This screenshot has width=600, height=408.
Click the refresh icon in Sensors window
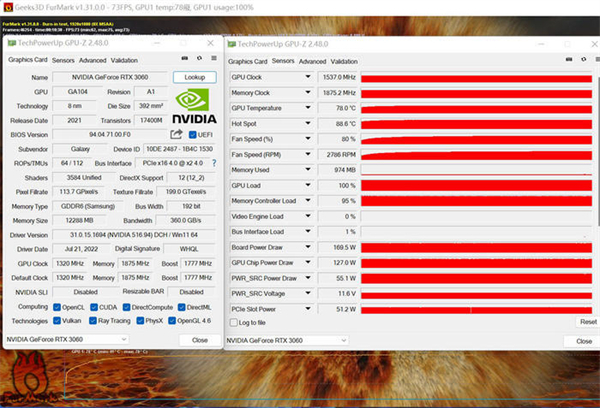pyautogui.click(x=584, y=59)
